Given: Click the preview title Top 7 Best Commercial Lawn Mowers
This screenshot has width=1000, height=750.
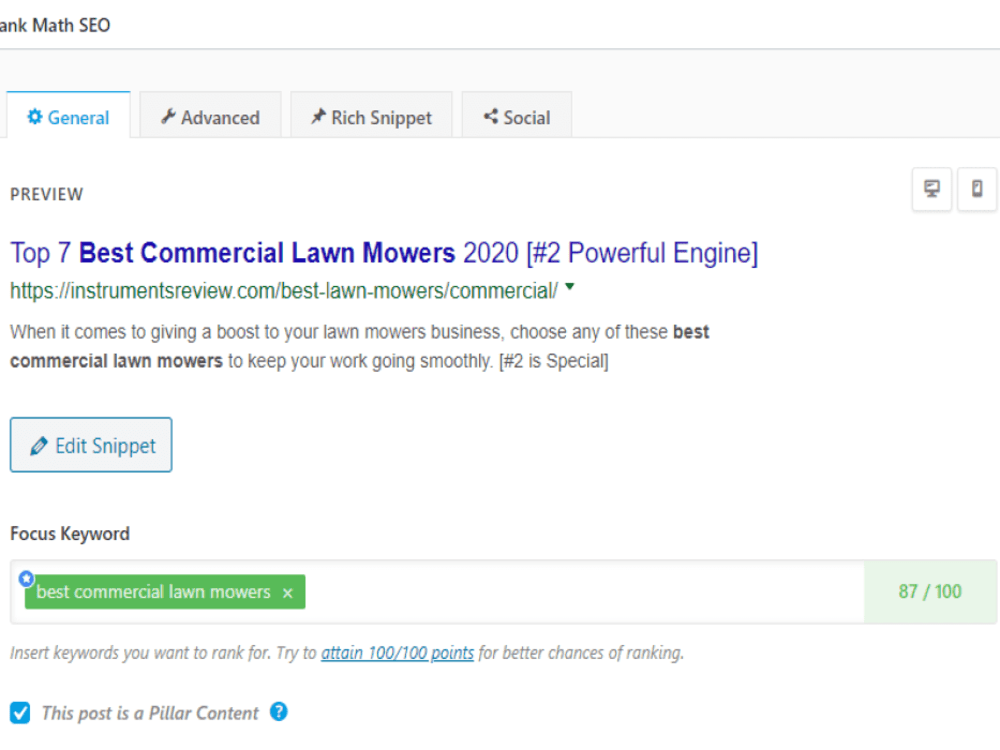Looking at the screenshot, I should point(384,253).
